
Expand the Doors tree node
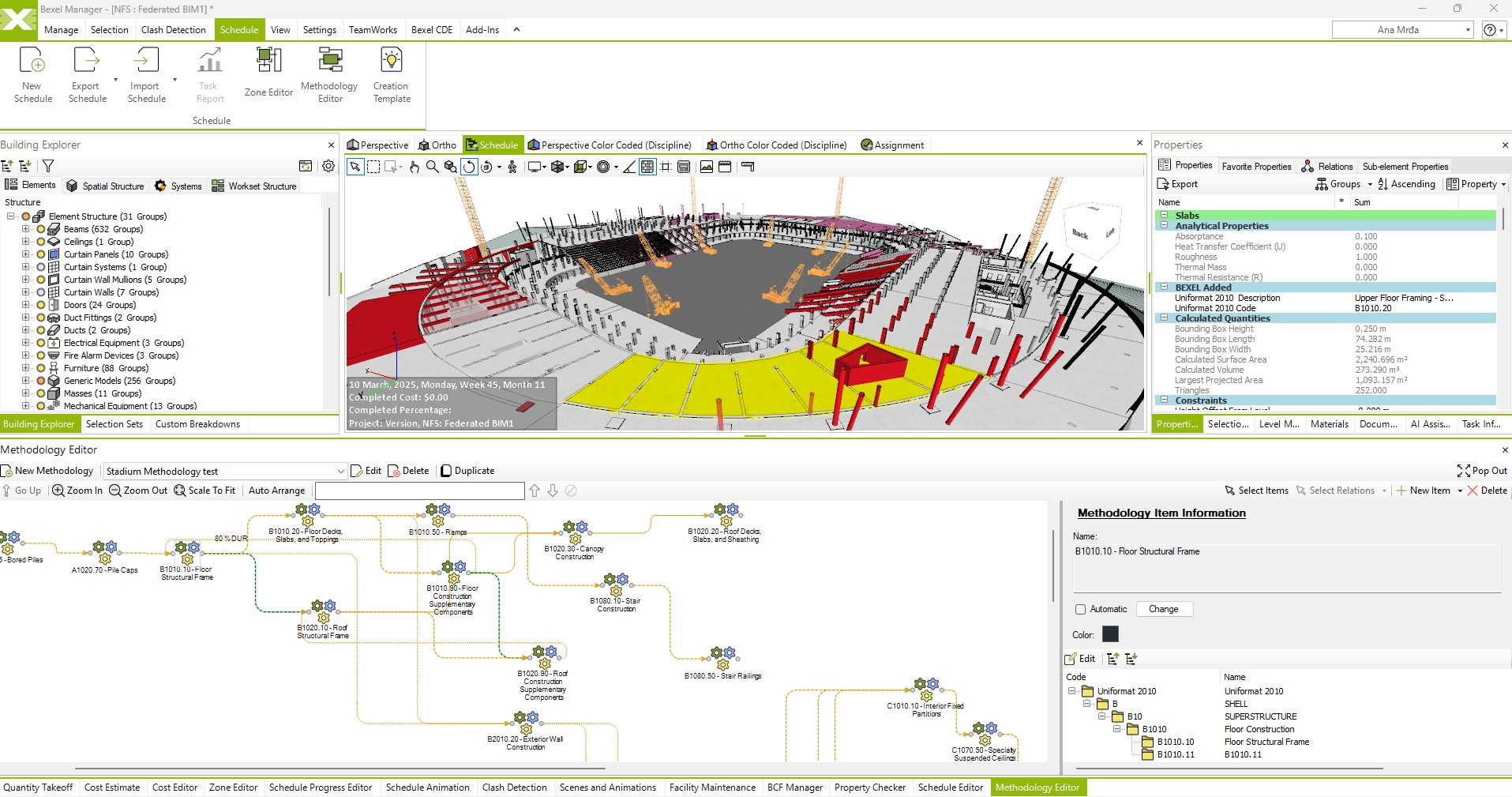[x=25, y=305]
